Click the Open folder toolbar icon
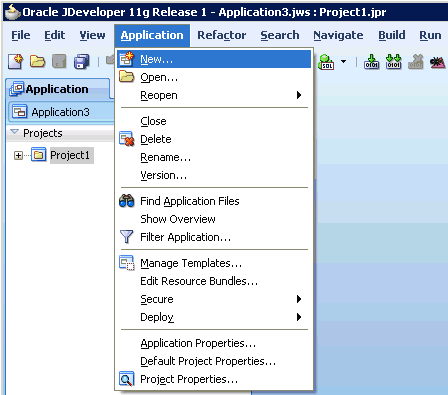The image size is (448, 395). click(37, 62)
